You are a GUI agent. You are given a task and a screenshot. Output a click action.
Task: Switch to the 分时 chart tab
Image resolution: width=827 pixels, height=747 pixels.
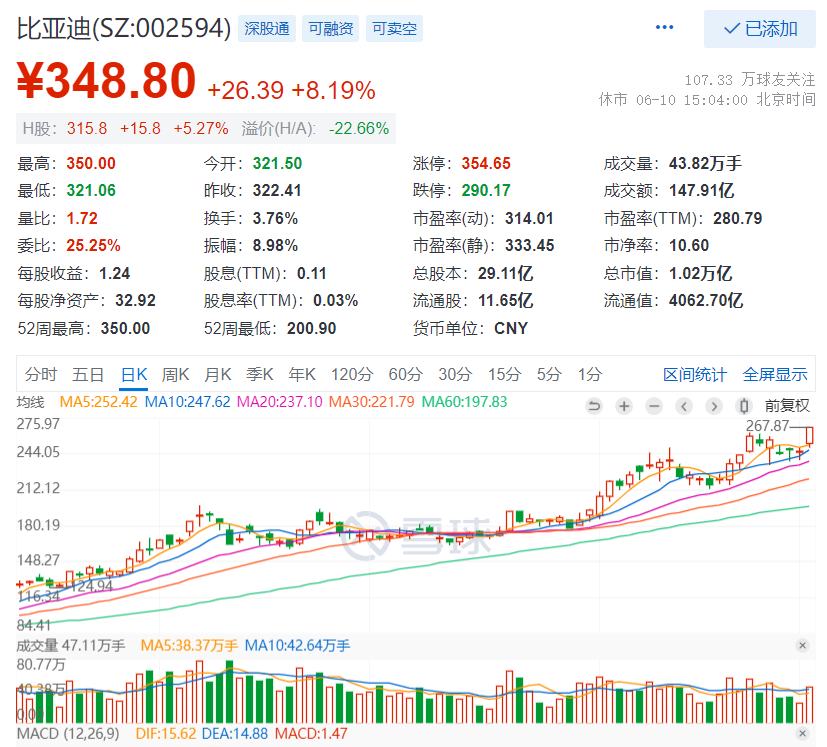tap(41, 375)
